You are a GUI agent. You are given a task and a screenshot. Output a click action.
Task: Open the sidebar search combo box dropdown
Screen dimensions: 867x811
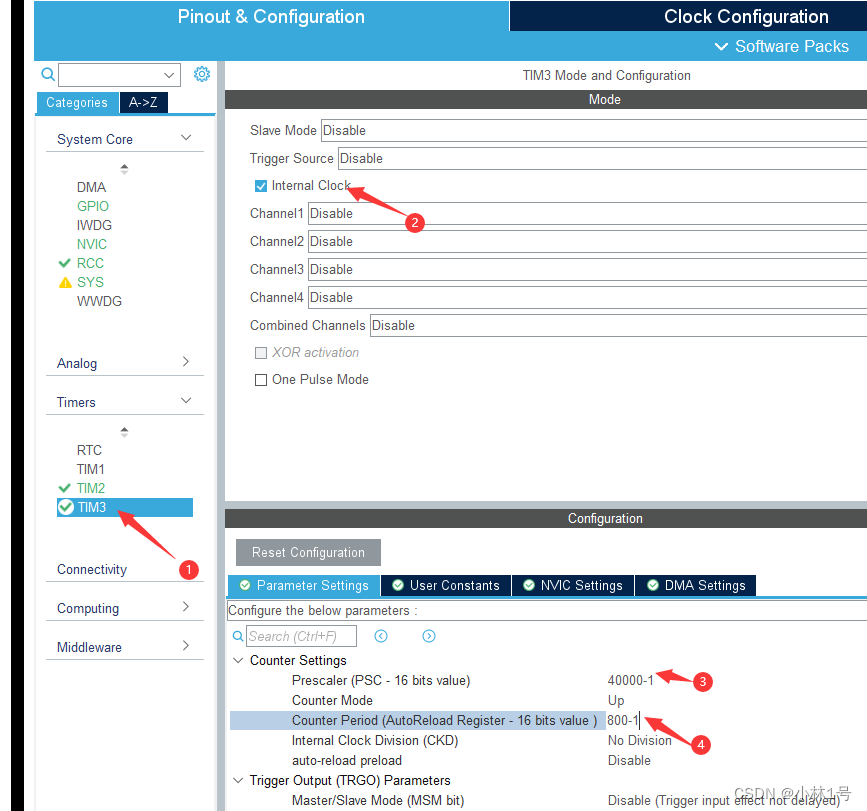pos(169,75)
